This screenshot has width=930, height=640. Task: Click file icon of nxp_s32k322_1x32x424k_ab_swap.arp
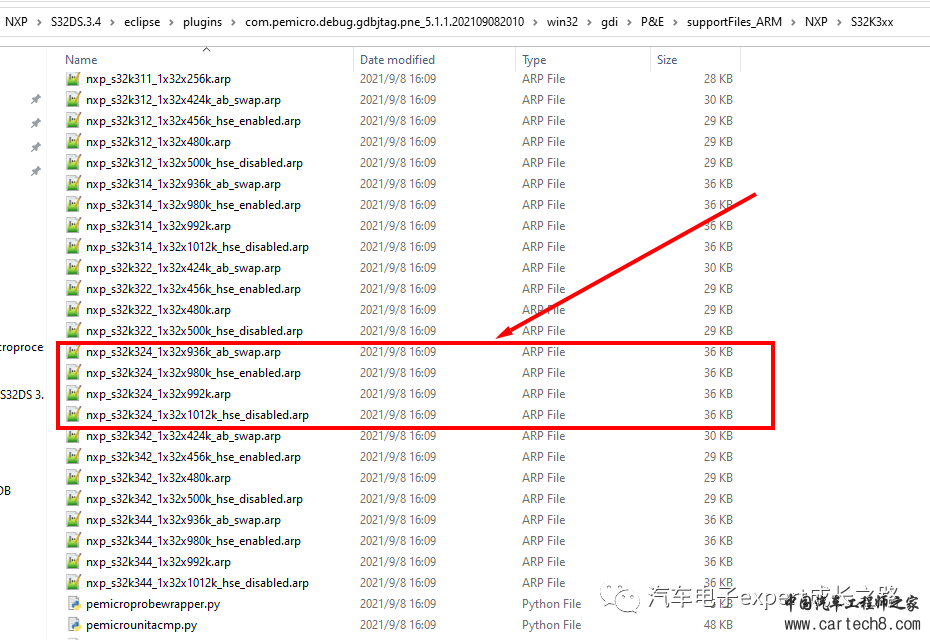74,268
